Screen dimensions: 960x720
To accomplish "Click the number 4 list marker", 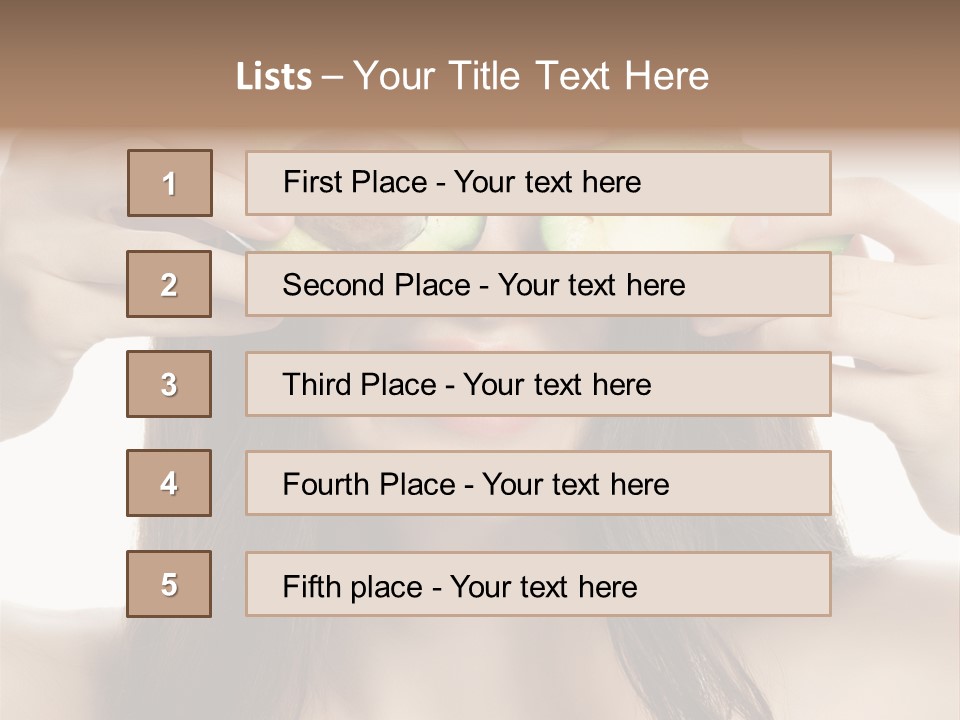I will tap(169, 483).
